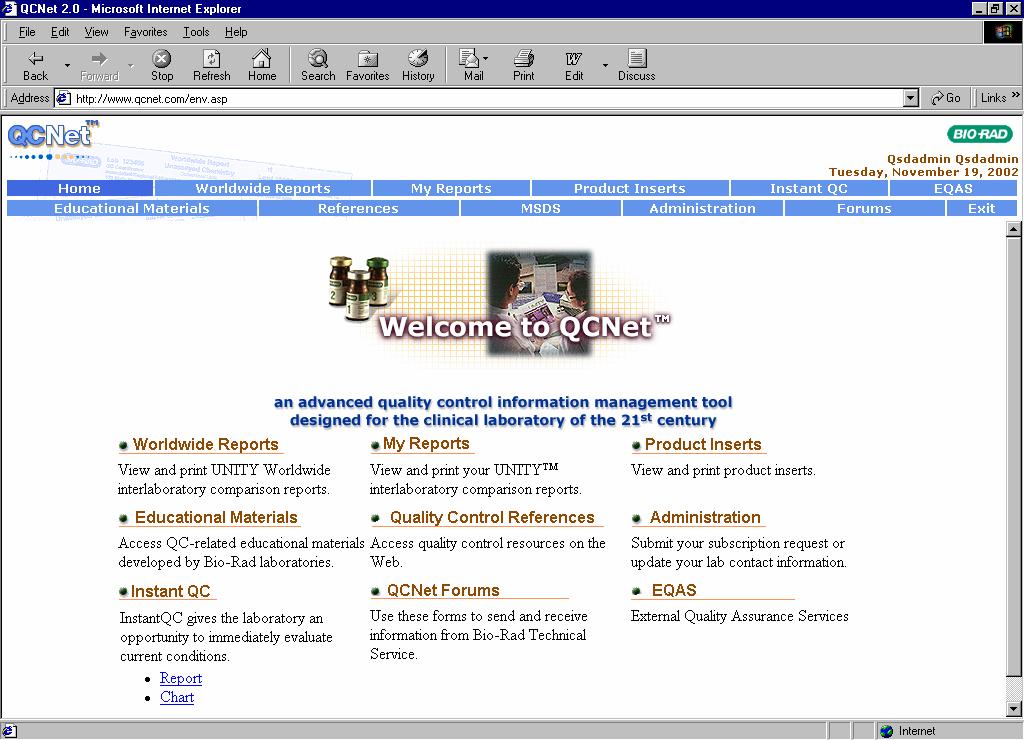Open the Instant QC heading link
Viewport: 1024px width, 740px height.
(x=170, y=591)
